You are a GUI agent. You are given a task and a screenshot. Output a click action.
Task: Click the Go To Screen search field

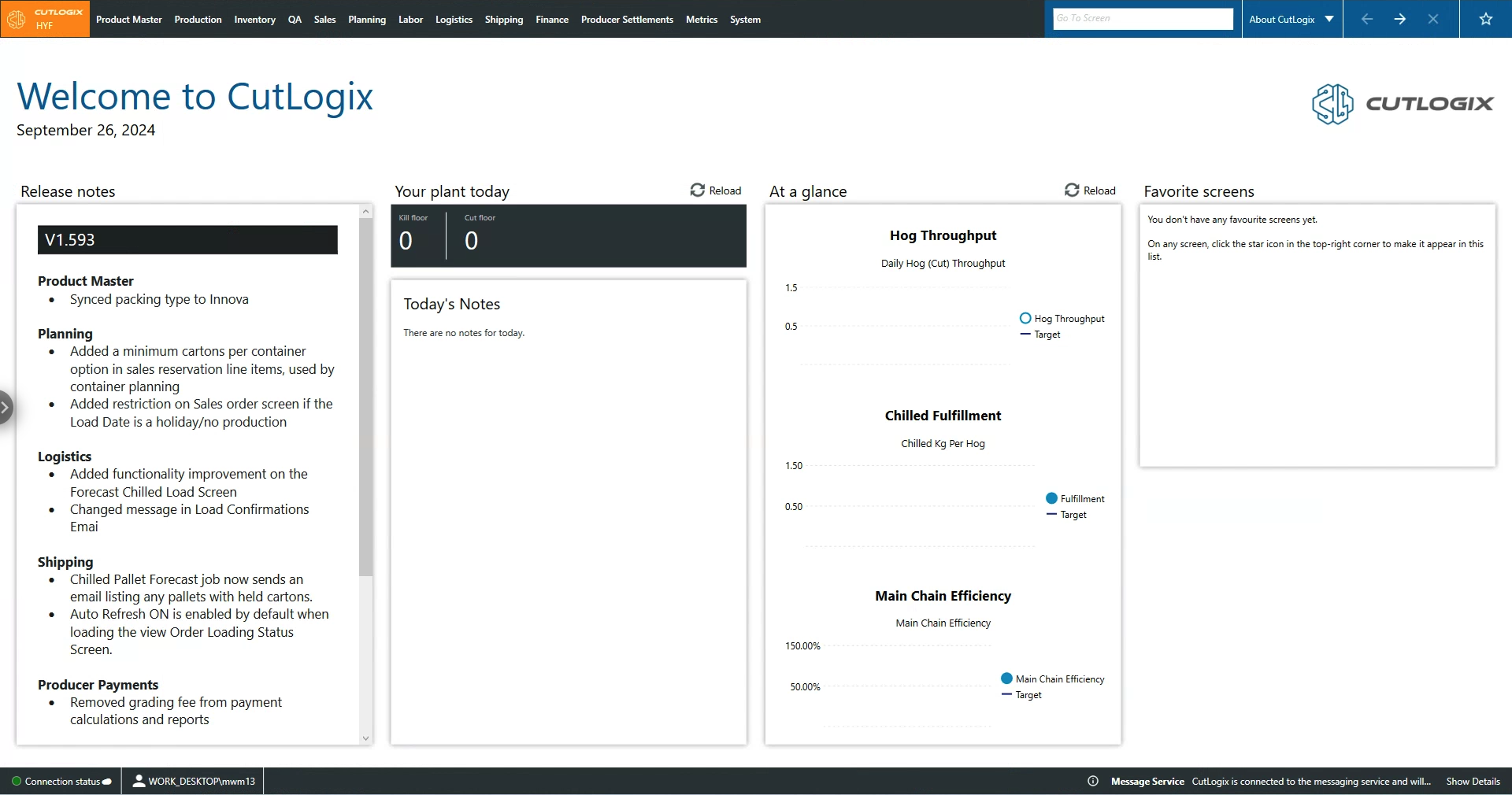tap(1143, 19)
